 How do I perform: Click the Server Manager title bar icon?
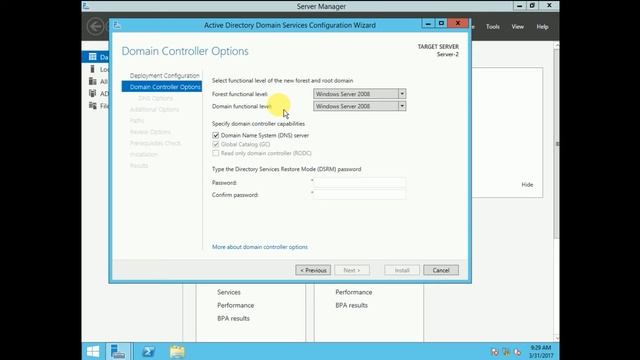tap(86, 6)
